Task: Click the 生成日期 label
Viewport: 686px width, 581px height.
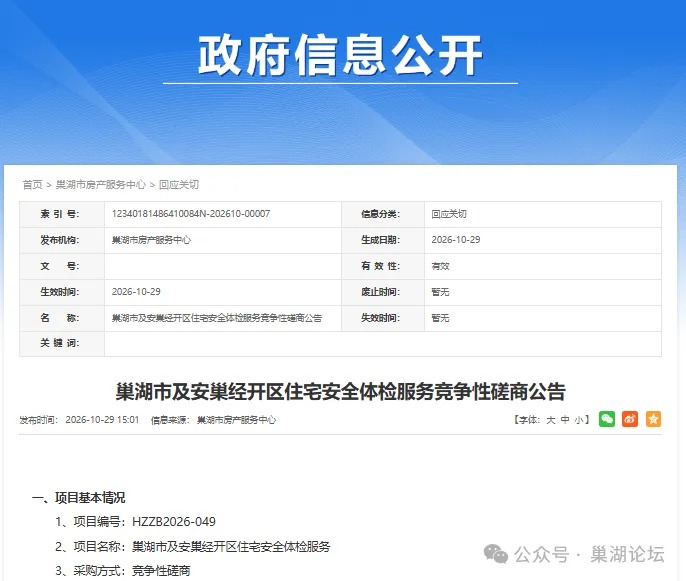Action: (x=380, y=240)
